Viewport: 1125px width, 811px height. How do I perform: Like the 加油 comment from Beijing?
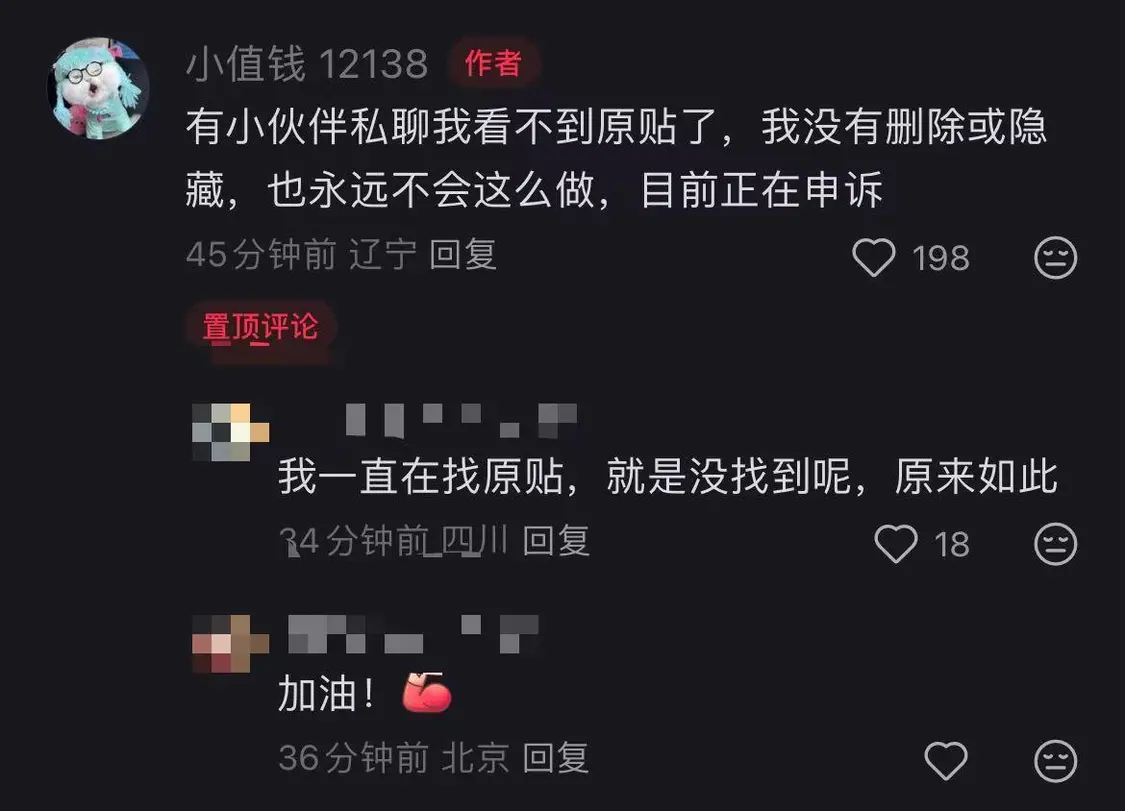pos(946,760)
